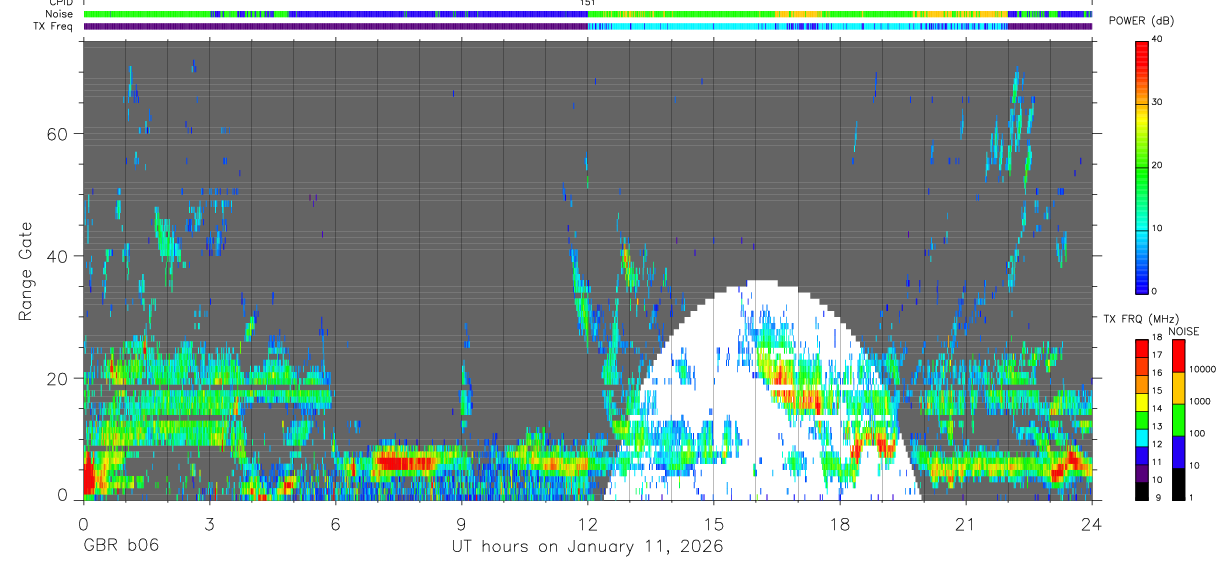Click the 'Noise' row label at top
The width and height of the screenshot is (1228, 567).
(x=60, y=14)
